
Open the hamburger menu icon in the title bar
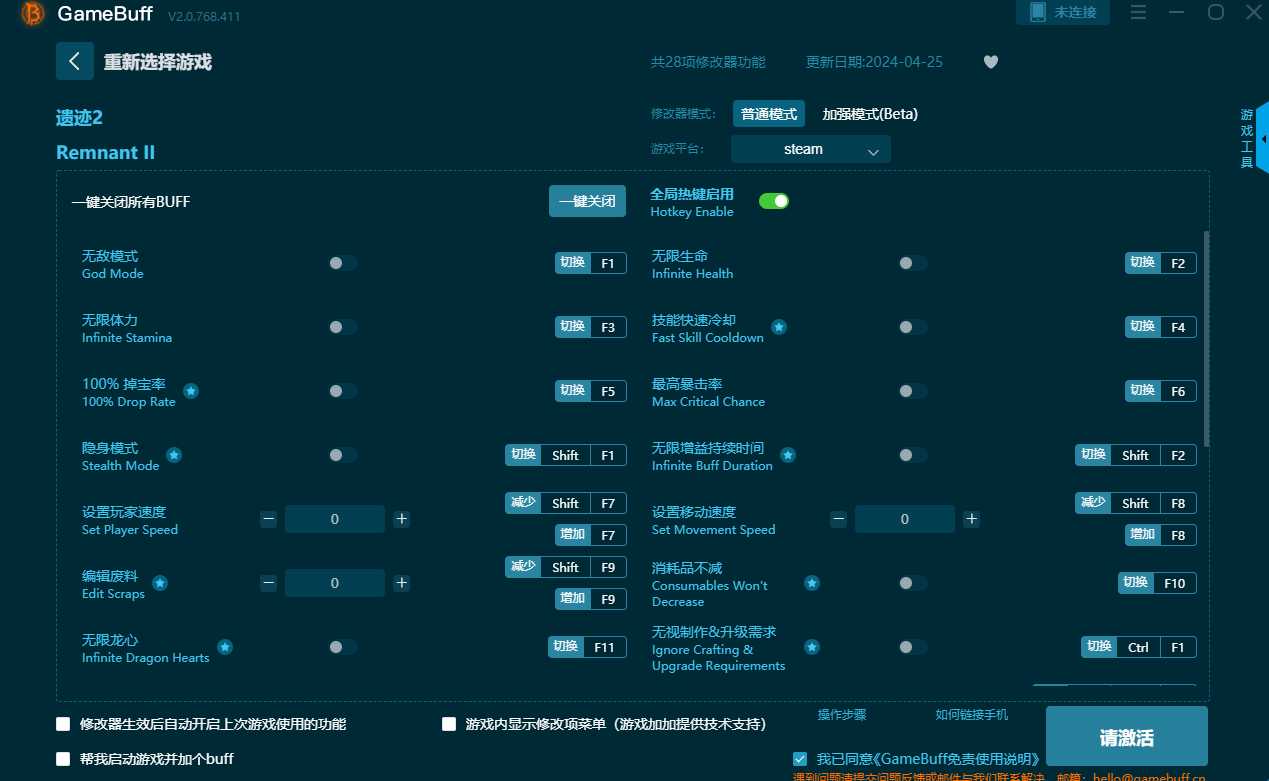pos(1138,12)
